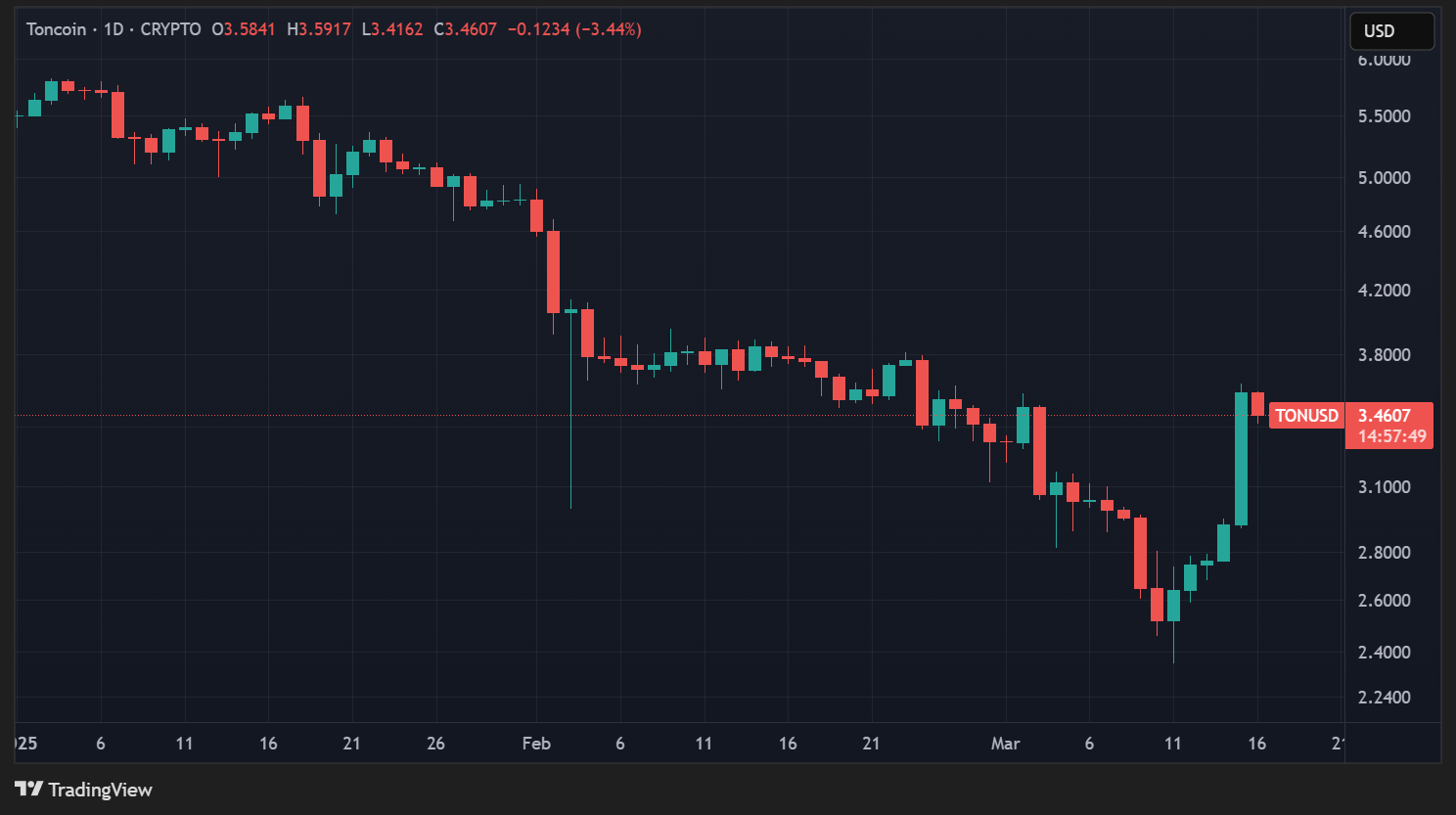Click the TradingView logo icon
The image size is (1456, 815).
click(28, 789)
